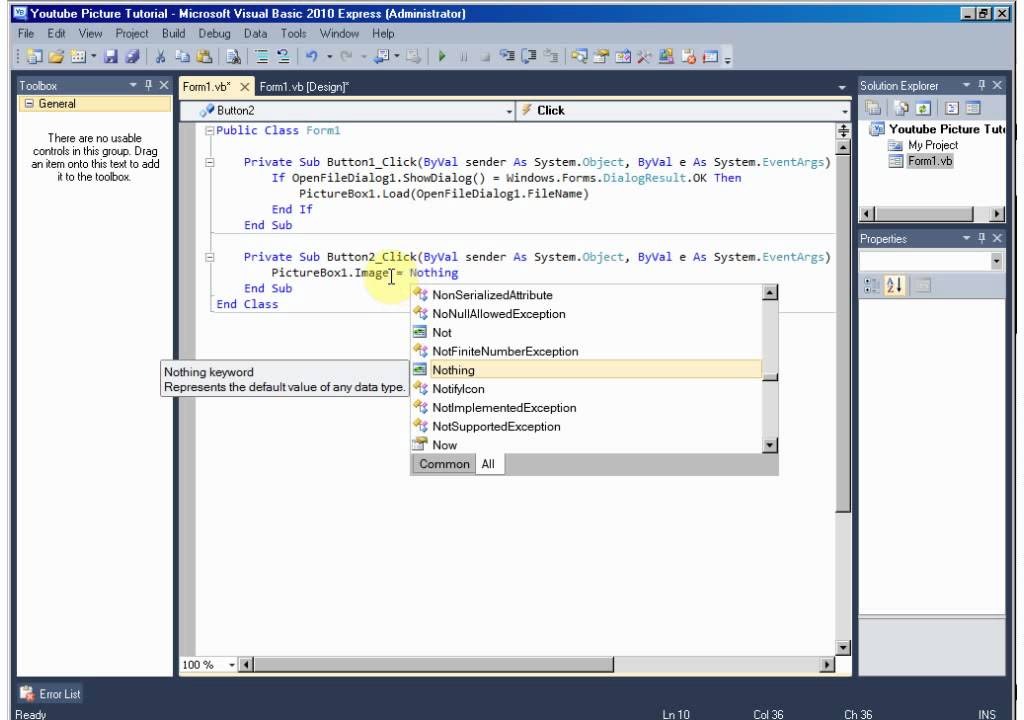Select Nothing in the IntelliSense list
The height and width of the screenshot is (720, 1024).
(586, 370)
